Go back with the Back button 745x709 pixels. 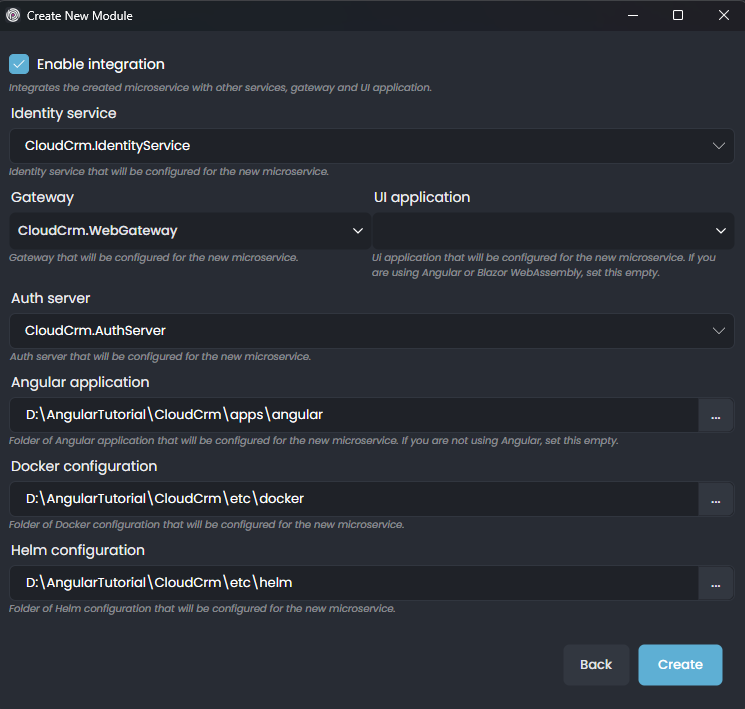pos(596,665)
